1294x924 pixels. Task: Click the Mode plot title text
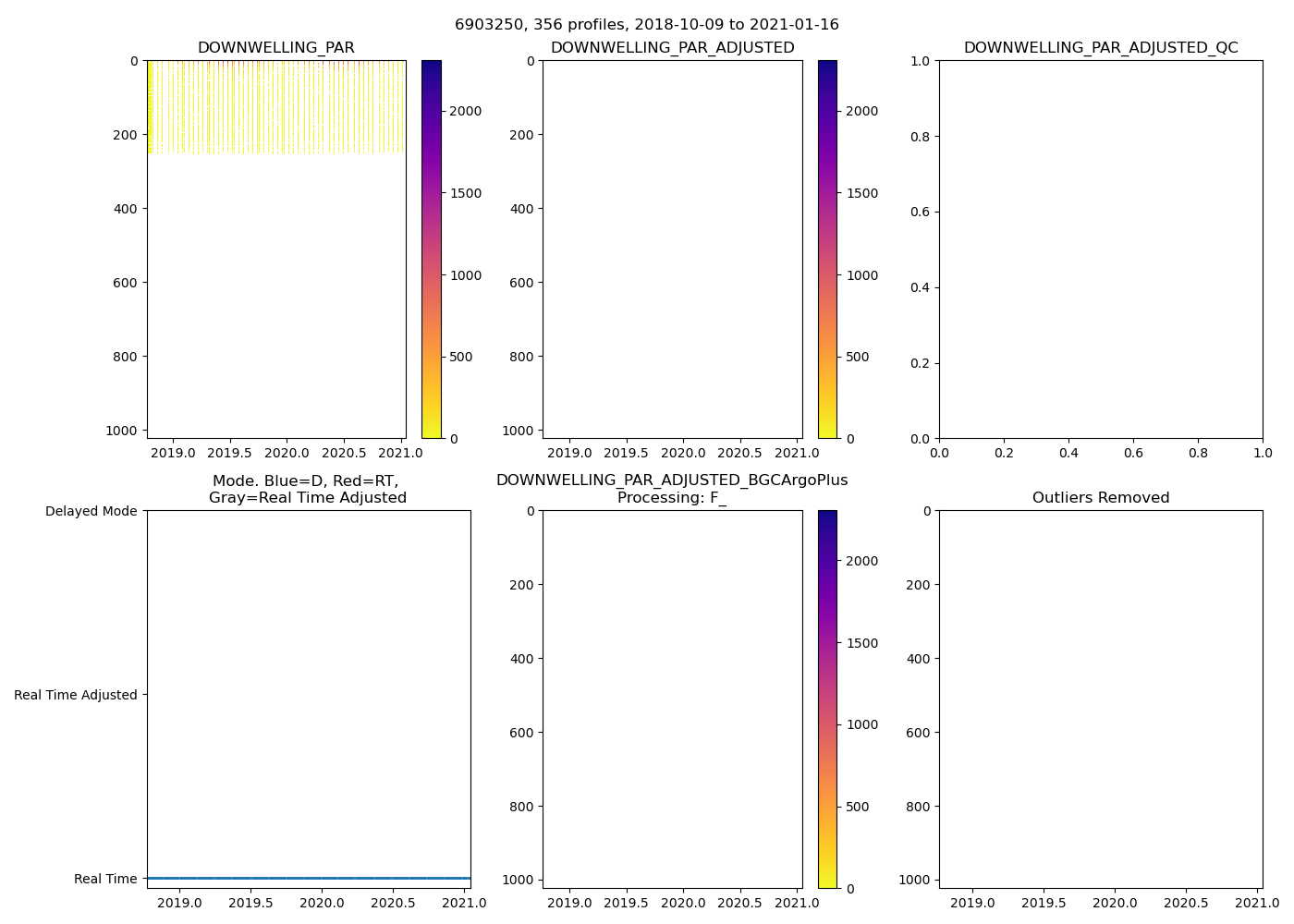[307, 490]
